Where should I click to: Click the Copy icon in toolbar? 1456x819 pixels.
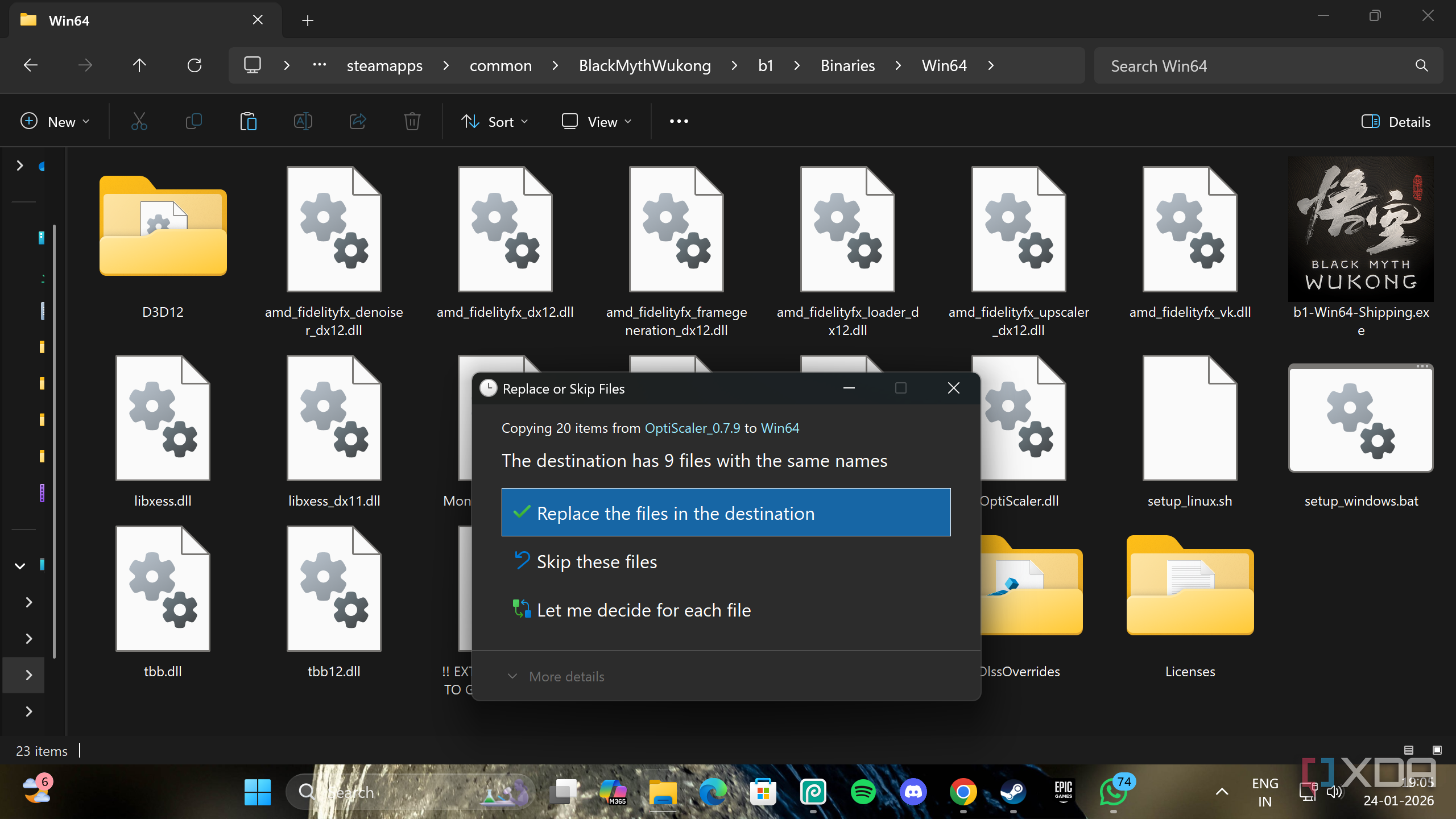pyautogui.click(x=194, y=122)
